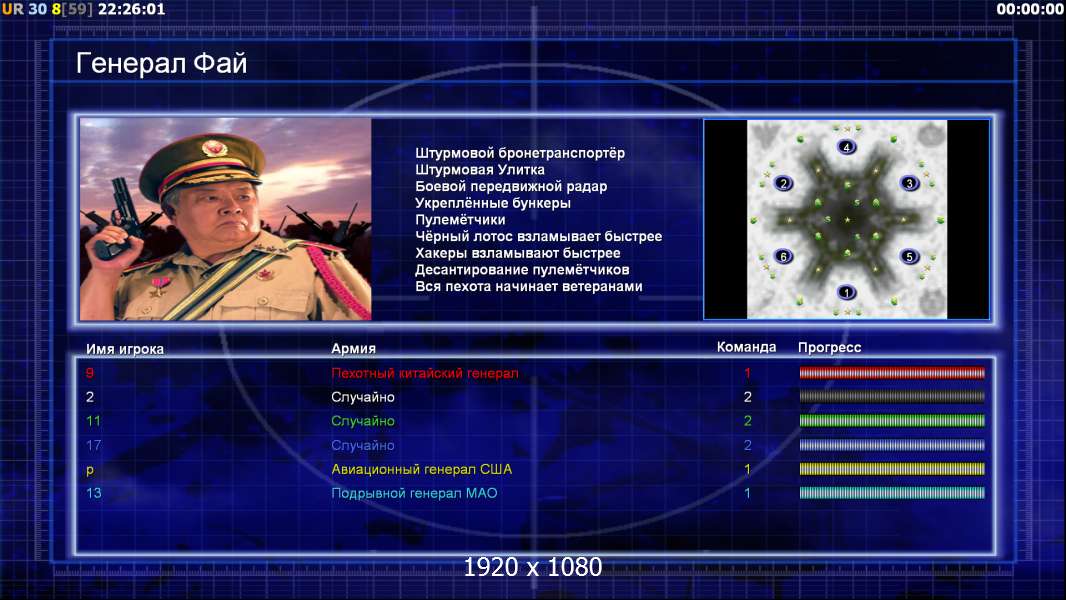Click 'Пехотный китайский генерал' army entry
Screen dimensions: 1066x600
(x=425, y=373)
